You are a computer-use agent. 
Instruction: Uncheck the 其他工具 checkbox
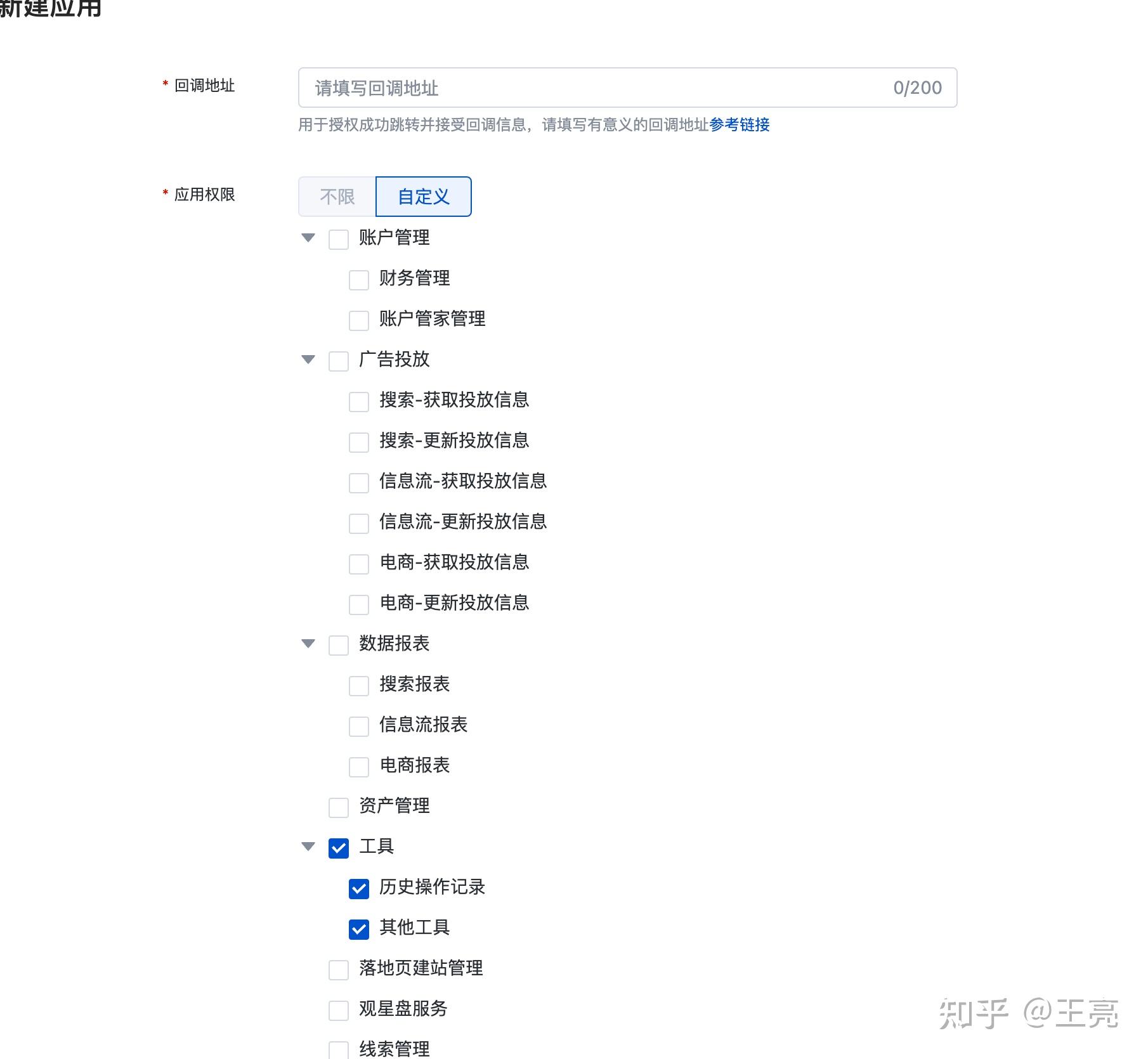click(x=359, y=930)
